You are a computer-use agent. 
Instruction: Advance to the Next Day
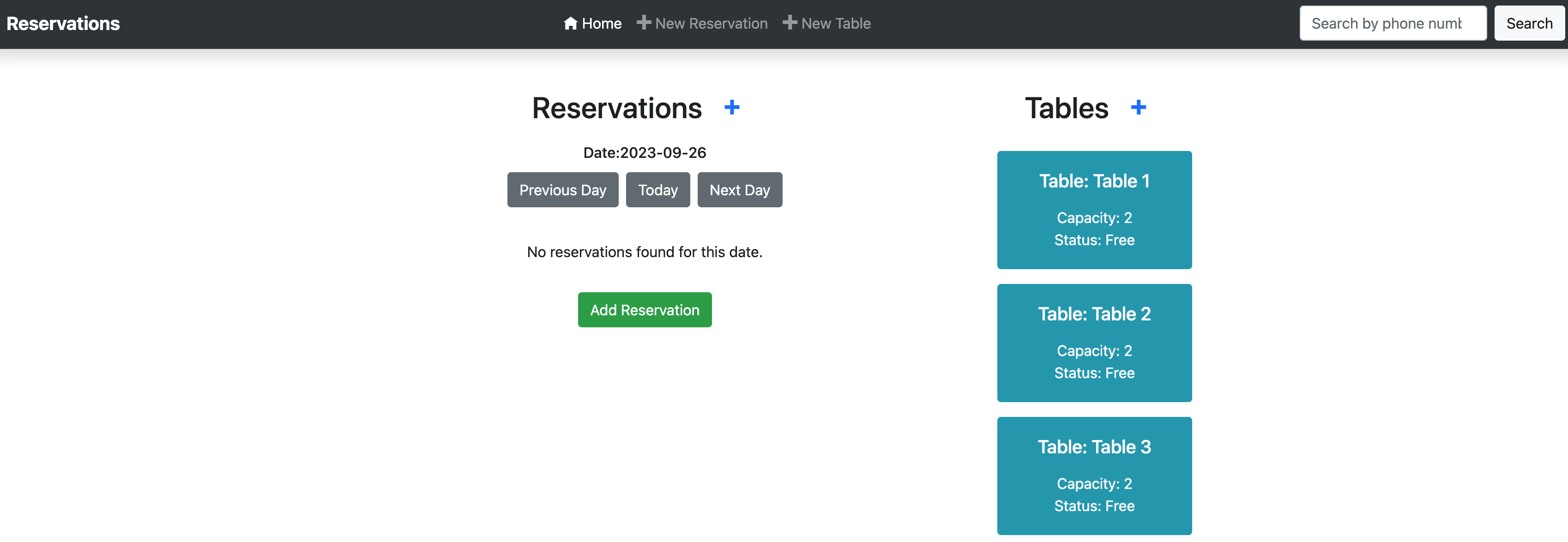tap(740, 190)
